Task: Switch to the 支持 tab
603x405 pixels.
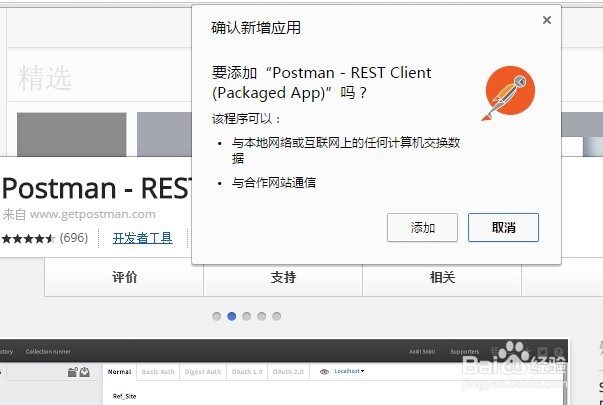Action: pyautogui.click(x=283, y=277)
